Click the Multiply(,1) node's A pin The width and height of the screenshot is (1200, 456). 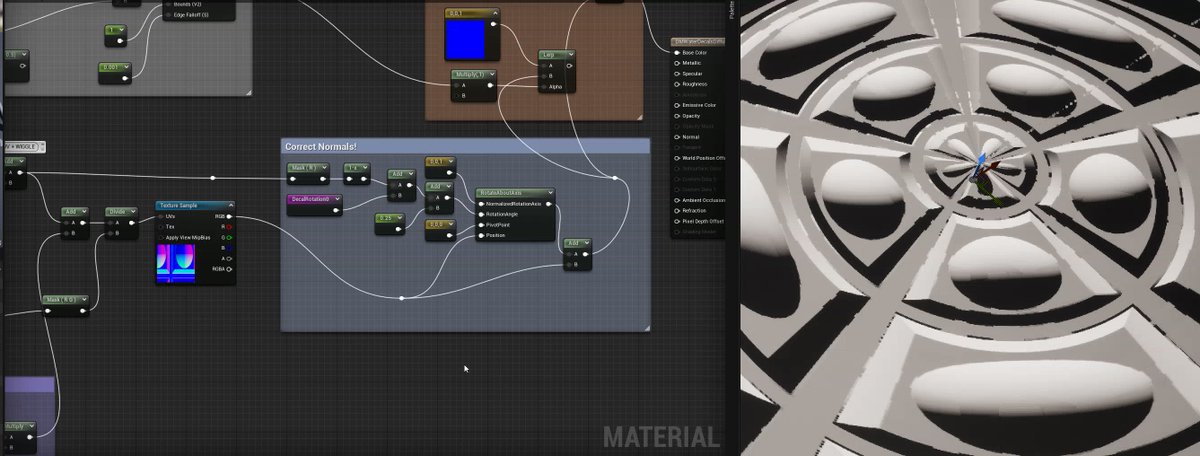(x=457, y=86)
